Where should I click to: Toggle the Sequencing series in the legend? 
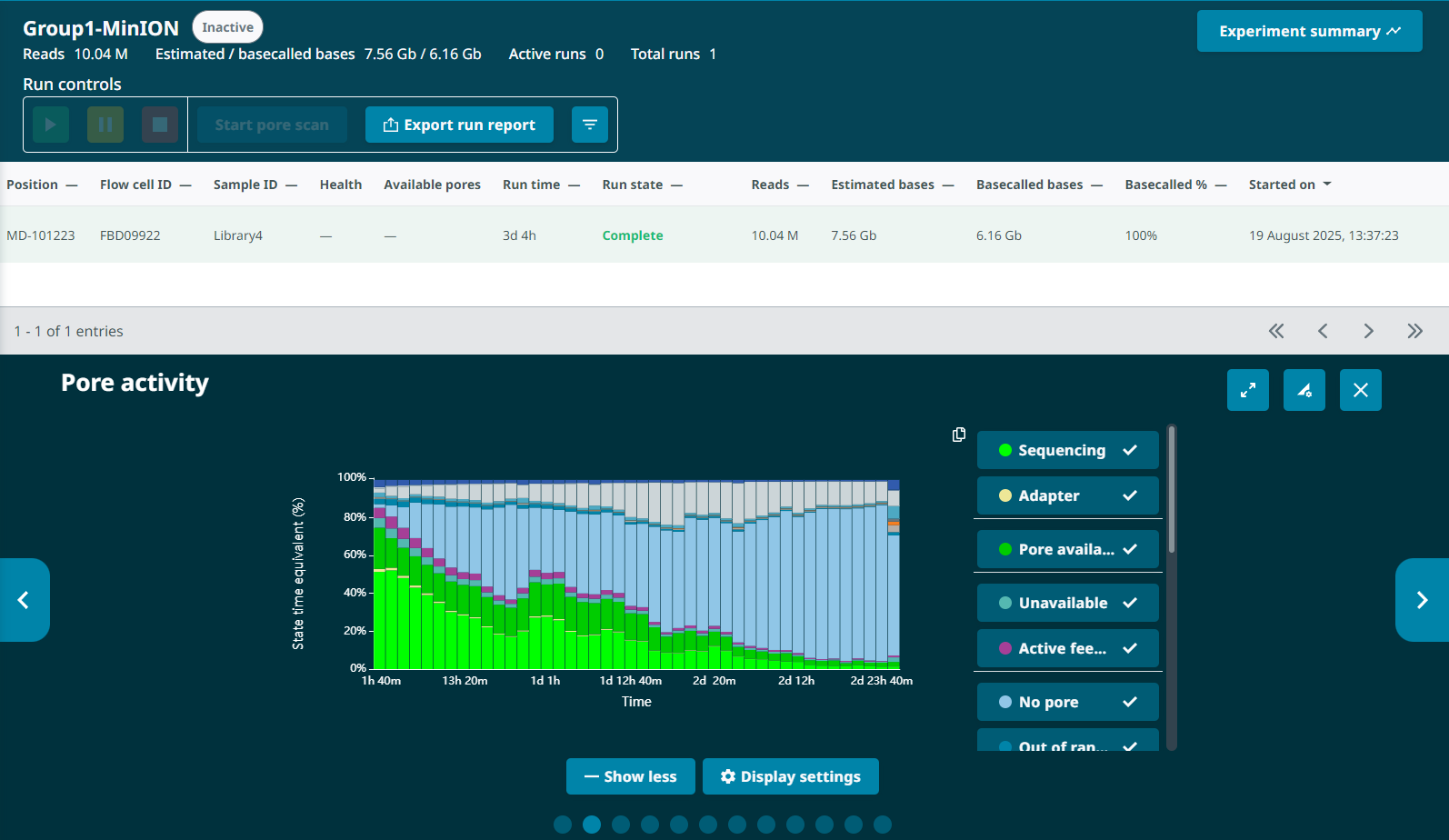click(1067, 450)
